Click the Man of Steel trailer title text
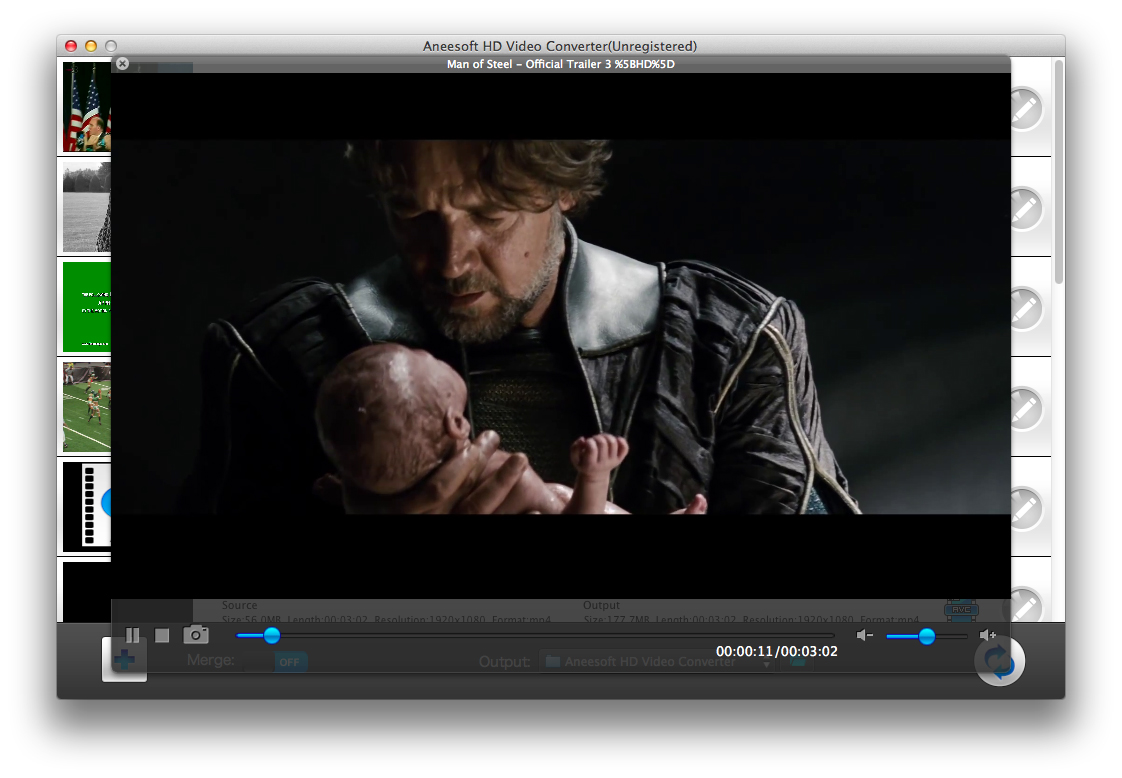The width and height of the screenshot is (1122, 778). [x=561, y=64]
